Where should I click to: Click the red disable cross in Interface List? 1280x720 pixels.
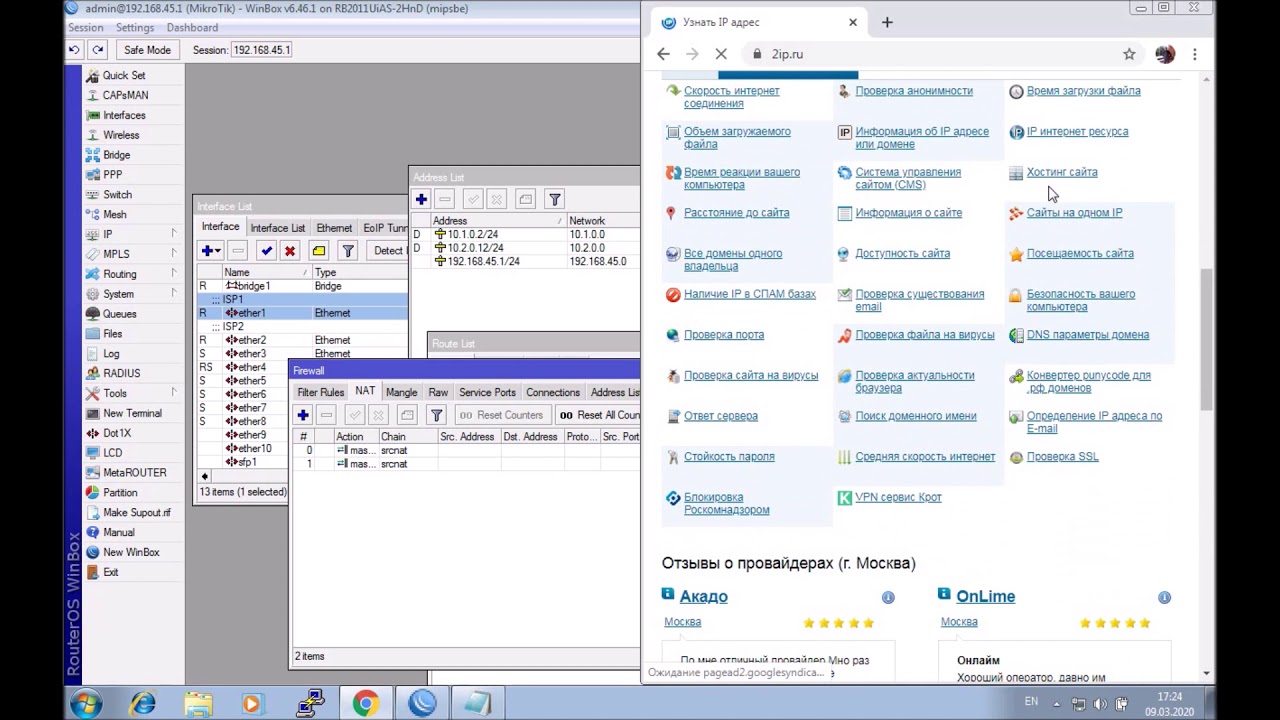pyautogui.click(x=290, y=251)
